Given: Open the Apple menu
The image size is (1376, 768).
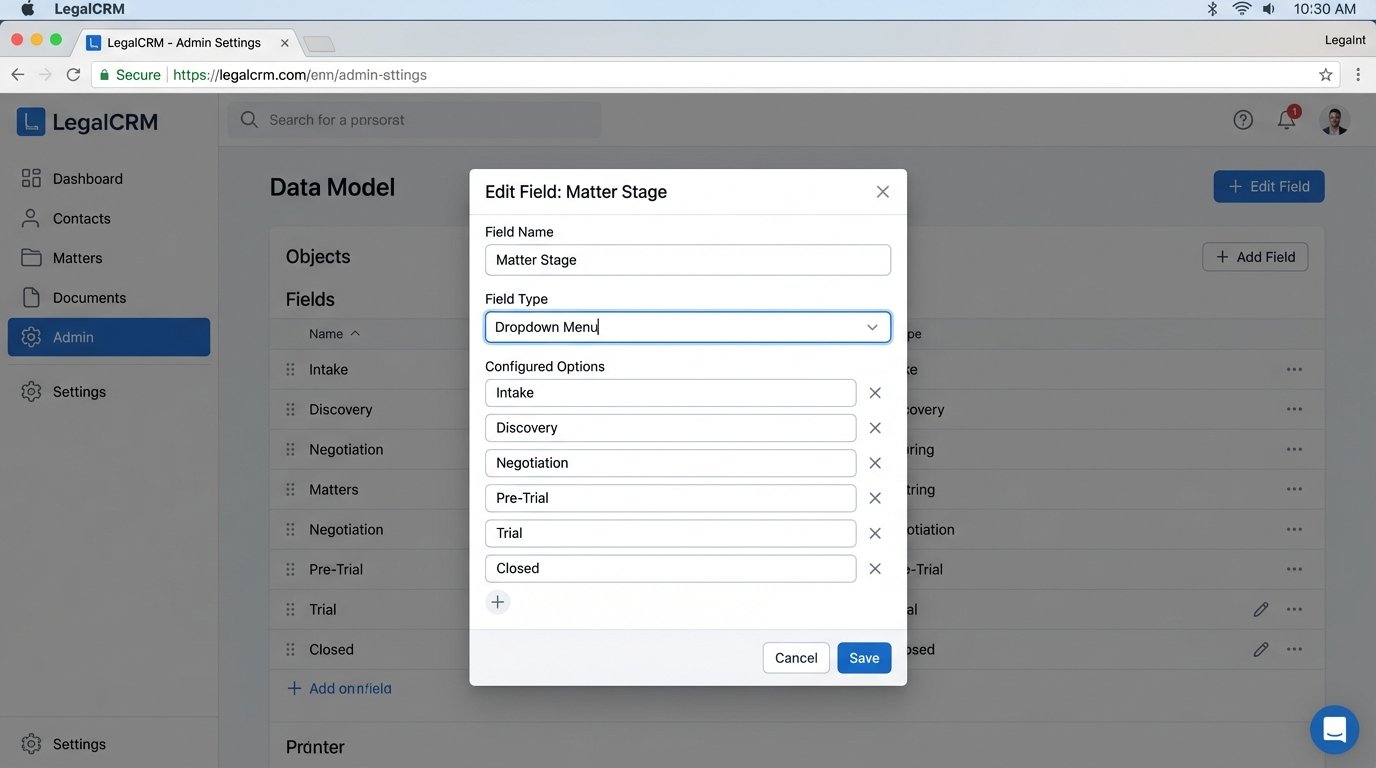Looking at the screenshot, I should tap(26, 8).
